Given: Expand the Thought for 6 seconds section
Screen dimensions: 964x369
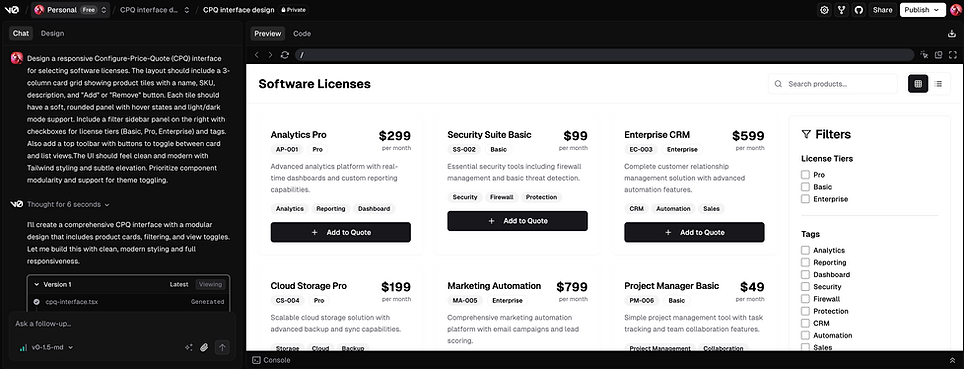Looking at the screenshot, I should 68,204.
